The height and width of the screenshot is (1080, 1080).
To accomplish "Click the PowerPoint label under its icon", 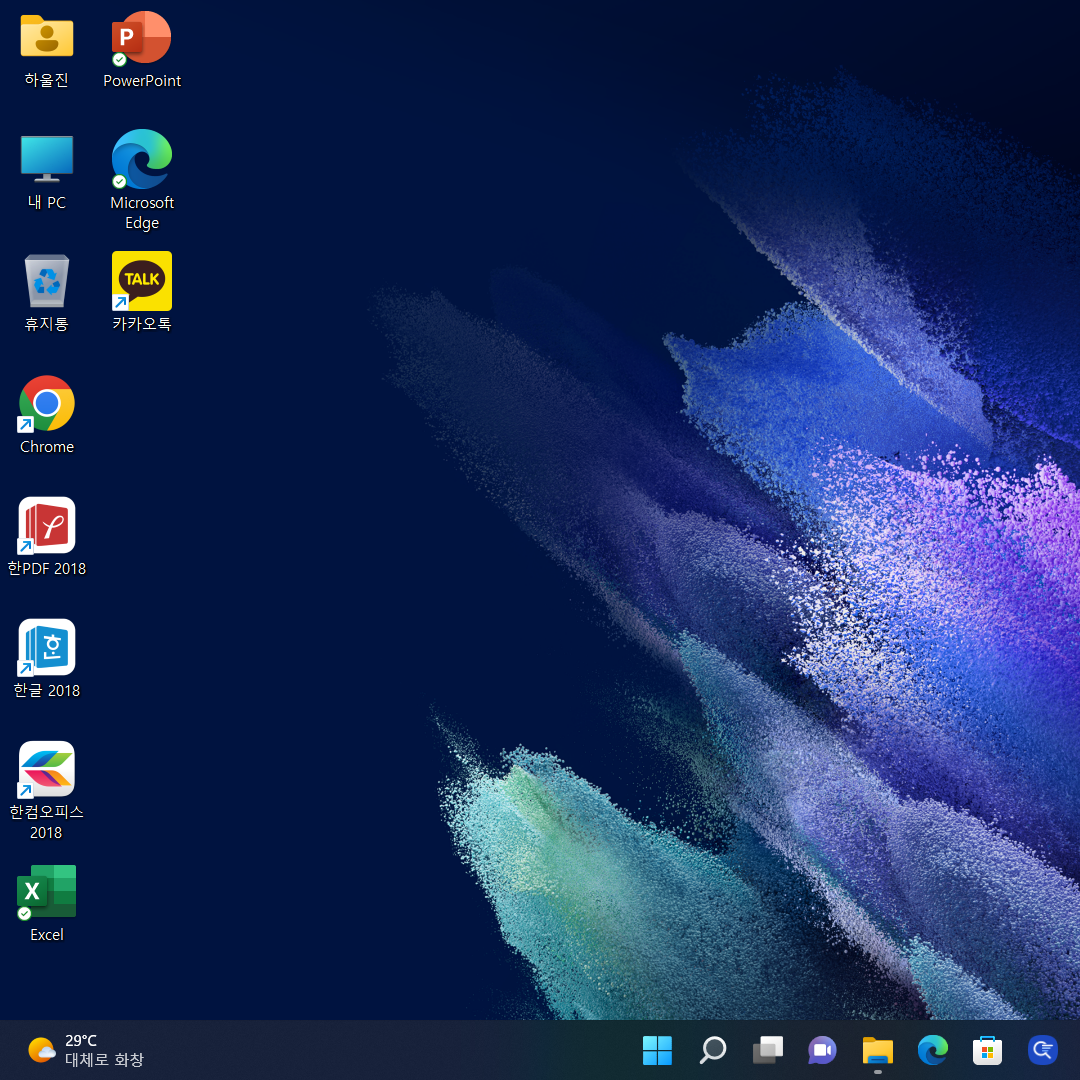I will (142, 81).
